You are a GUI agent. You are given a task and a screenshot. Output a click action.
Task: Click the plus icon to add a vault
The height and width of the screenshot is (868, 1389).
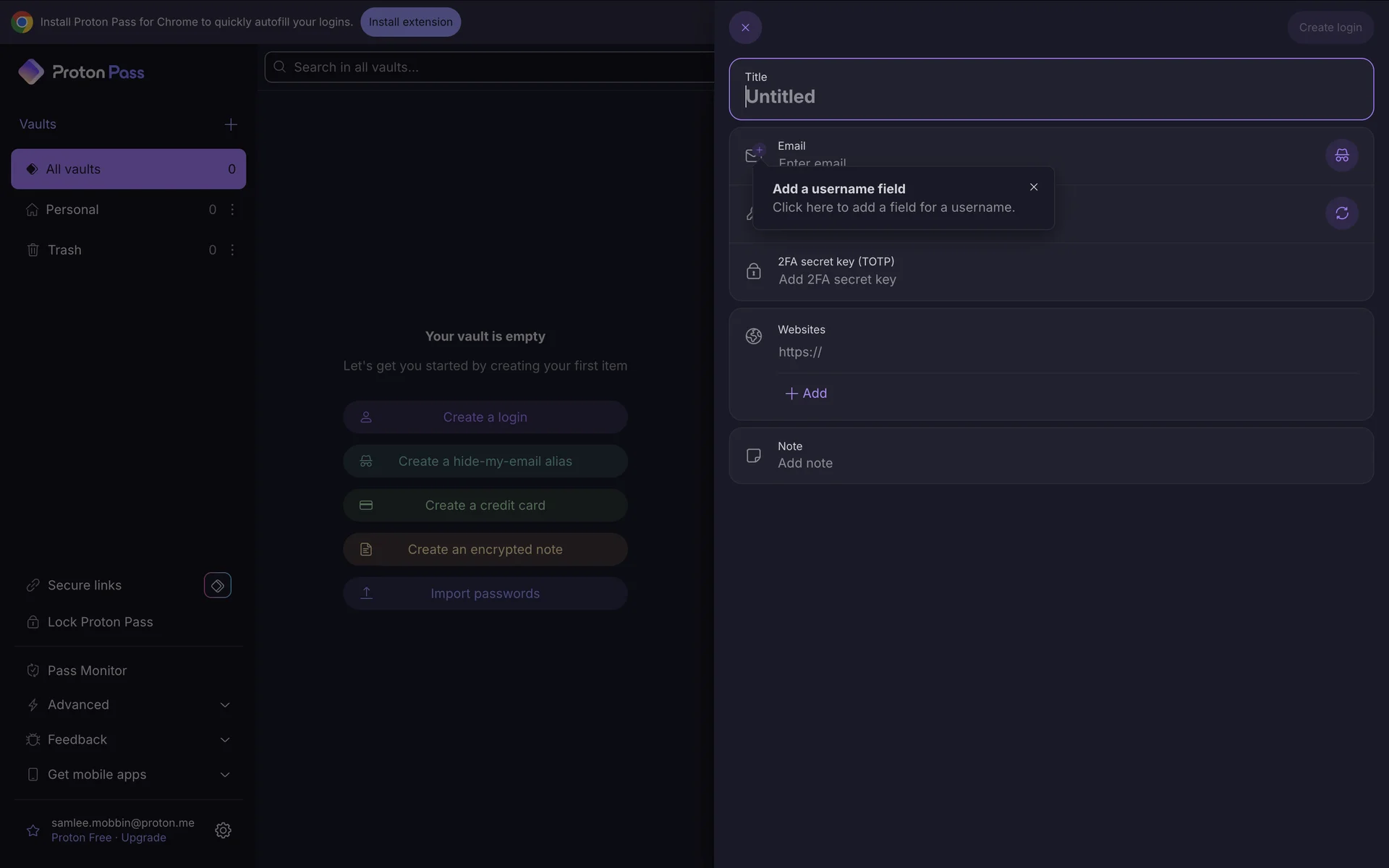231,124
